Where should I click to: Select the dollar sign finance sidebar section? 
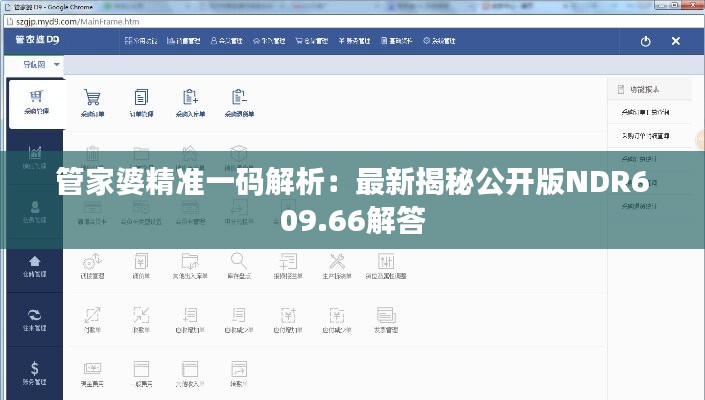coord(35,374)
